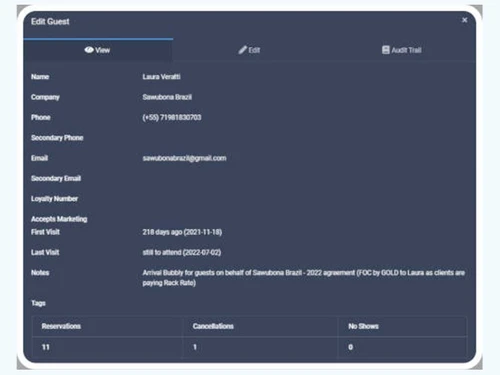Click the eye icon on View tab
Screen dimensions: 500x375
(x=89, y=50)
